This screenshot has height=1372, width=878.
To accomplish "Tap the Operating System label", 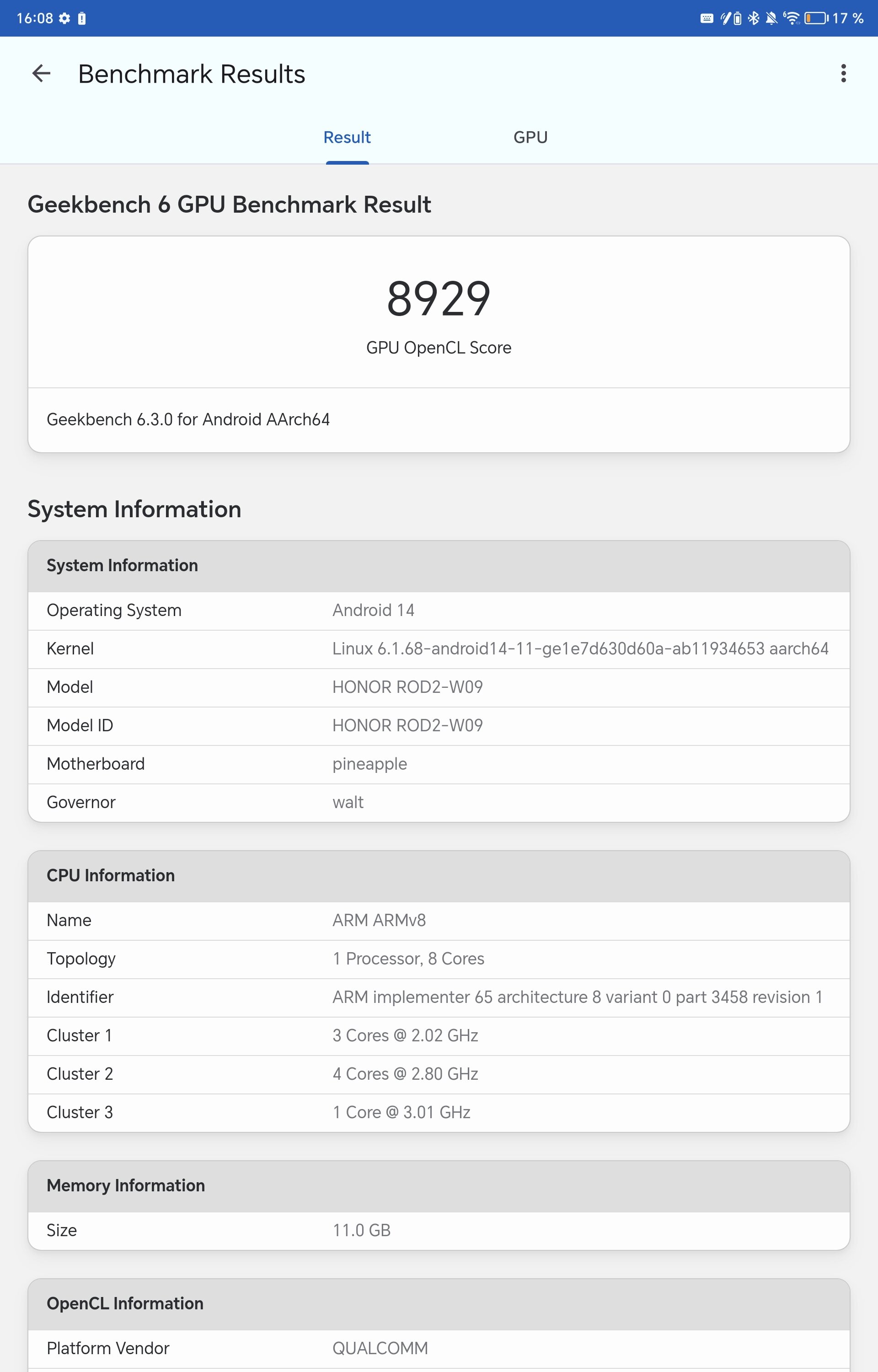I will pyautogui.click(x=114, y=611).
